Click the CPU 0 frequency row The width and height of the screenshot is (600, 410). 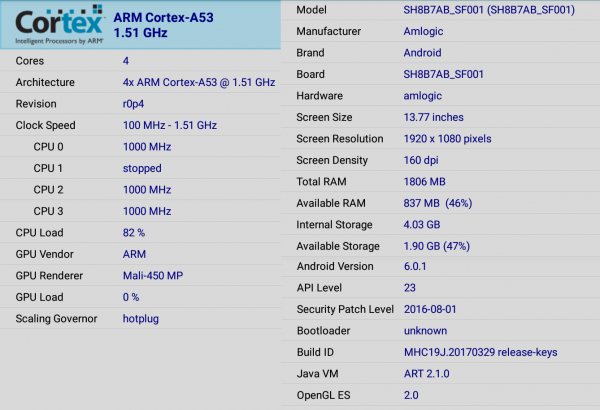coord(140,147)
